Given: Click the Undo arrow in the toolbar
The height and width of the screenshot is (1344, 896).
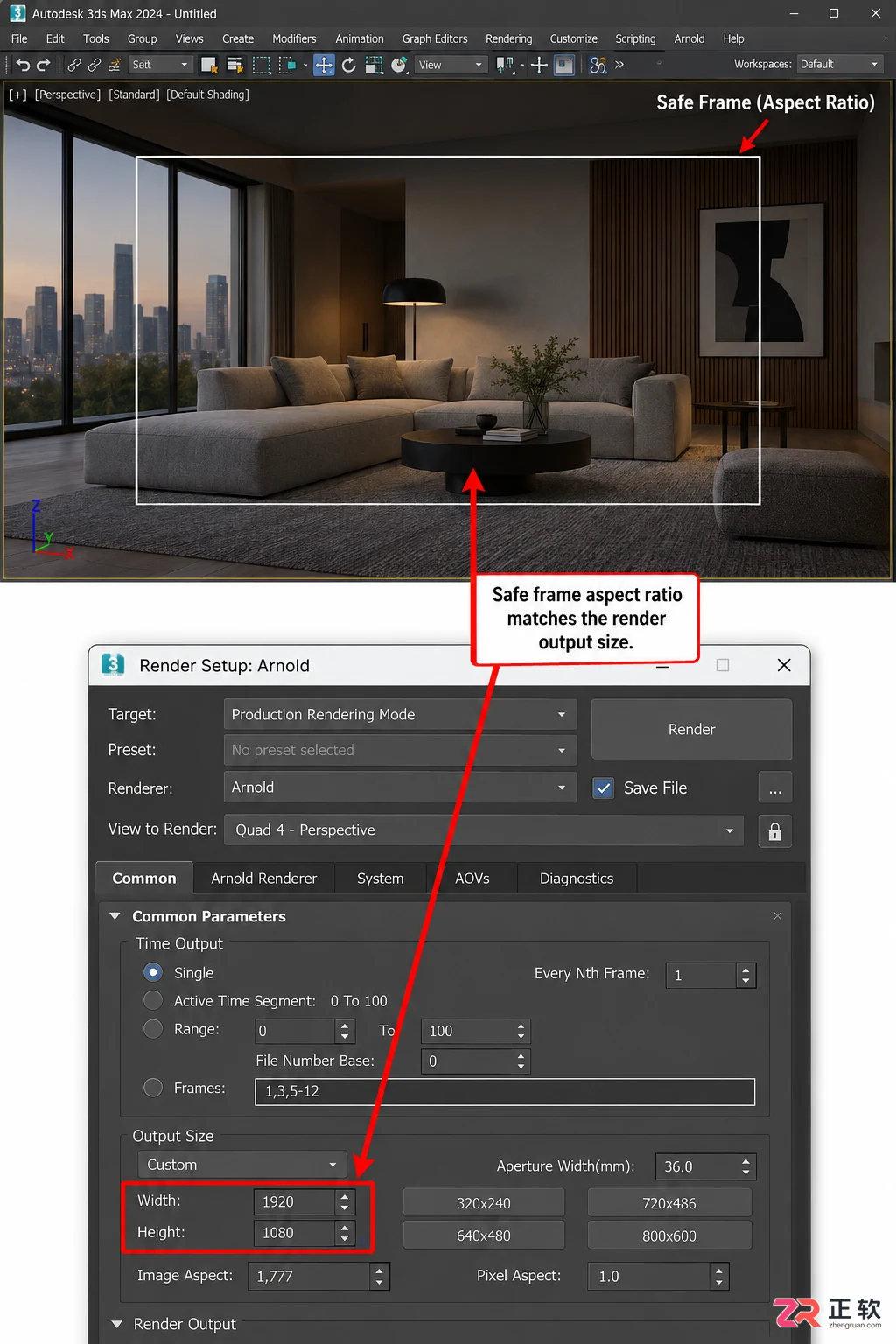Looking at the screenshot, I should [23, 65].
